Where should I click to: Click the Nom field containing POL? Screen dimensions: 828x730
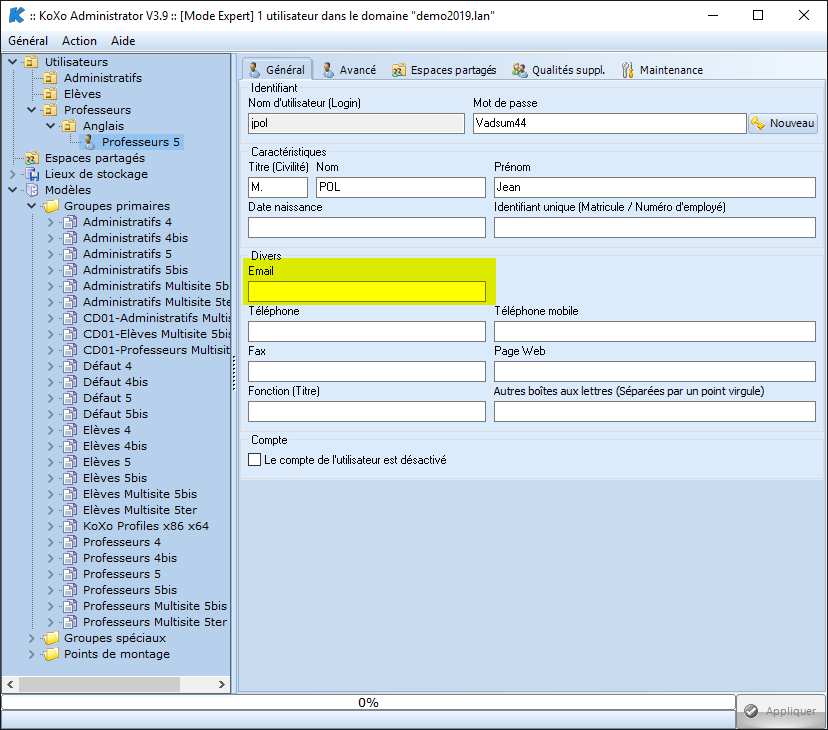point(401,187)
